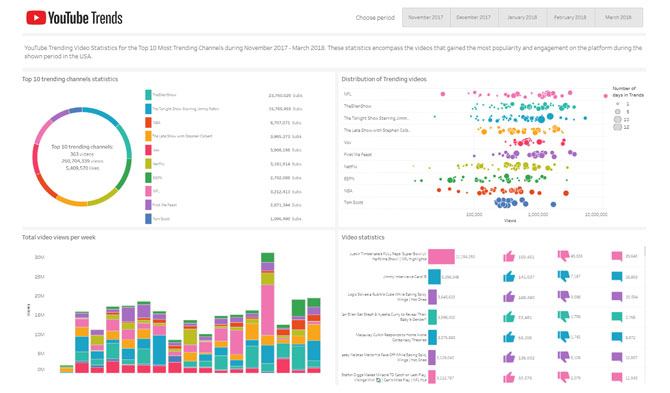Click thumbs-up icon for Jimmy Interviews video
Image resolution: width=670 pixels, height=393 pixels.
(508, 276)
